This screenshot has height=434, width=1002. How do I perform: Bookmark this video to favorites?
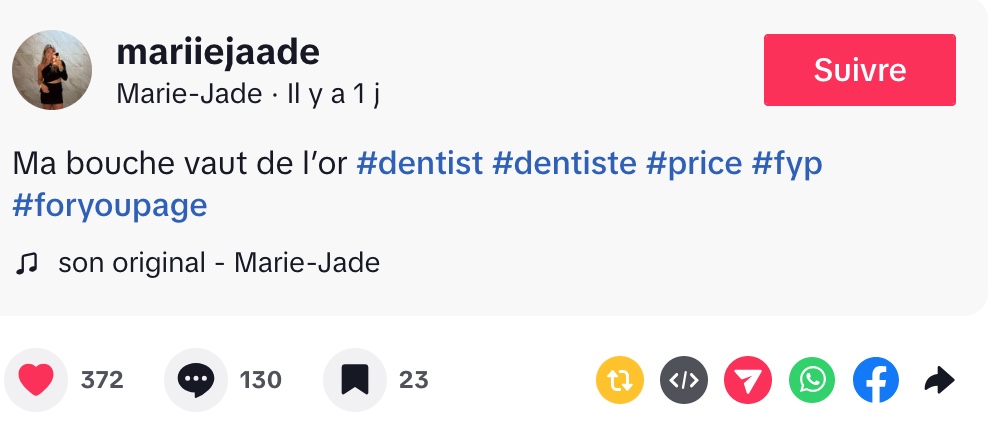coord(355,380)
